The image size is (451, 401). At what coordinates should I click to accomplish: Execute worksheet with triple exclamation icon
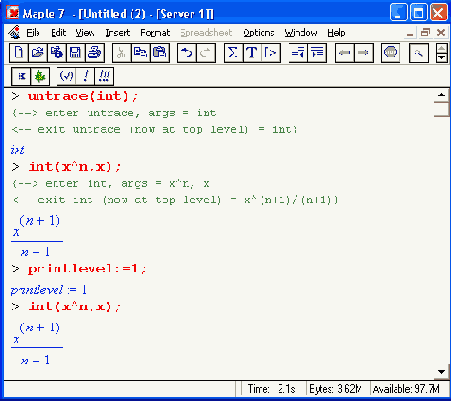[x=104, y=76]
